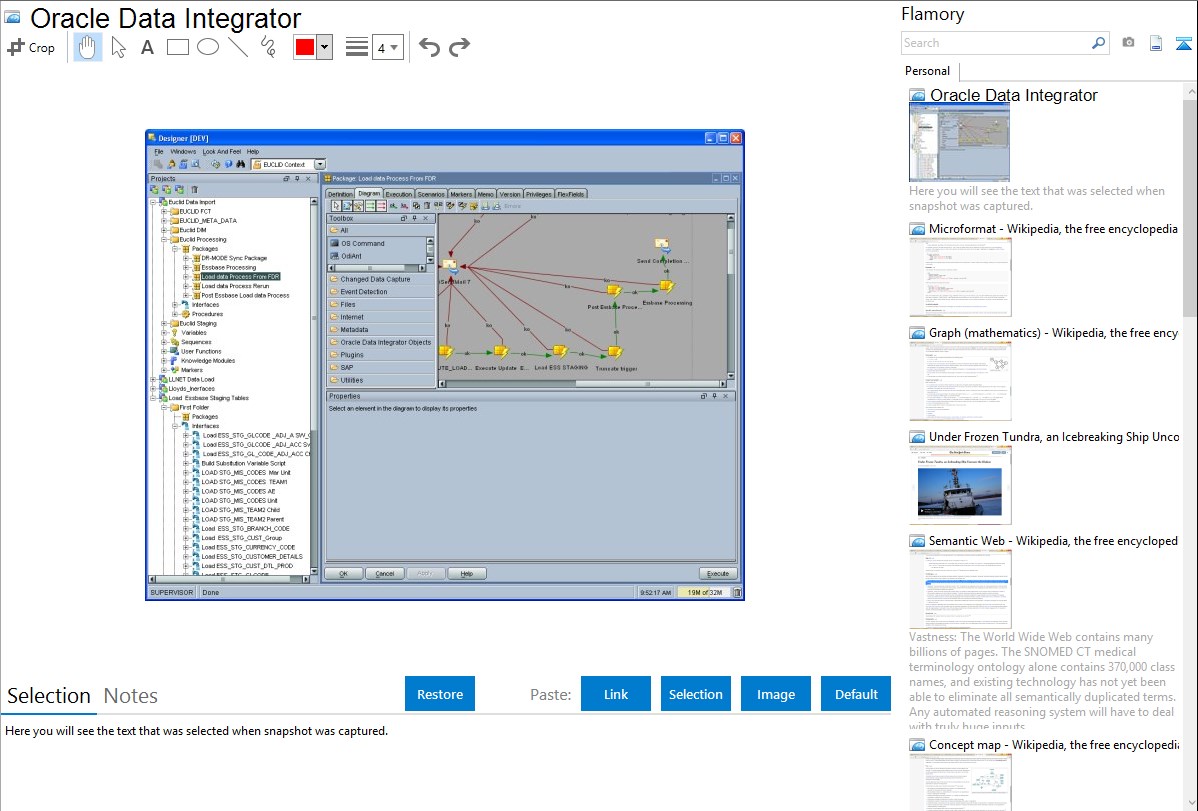Screen dimensions: 1198x811
Task: Click the line thickness icon
Action: [x=357, y=47]
